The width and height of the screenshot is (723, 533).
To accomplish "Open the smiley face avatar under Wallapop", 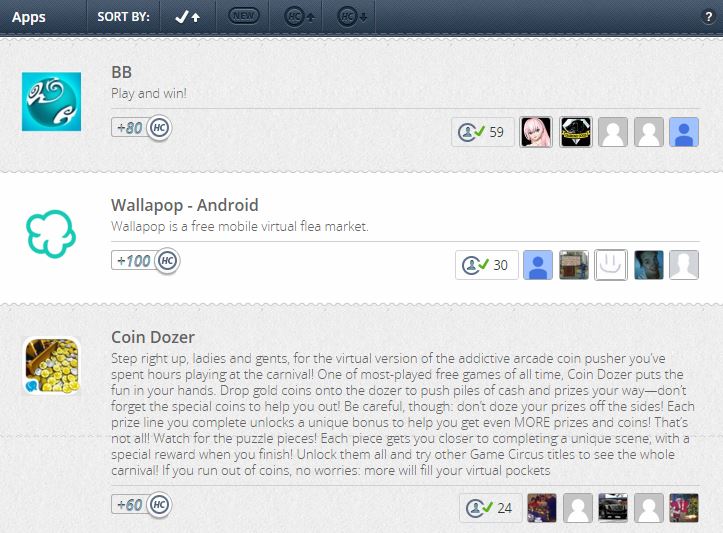I will point(610,265).
